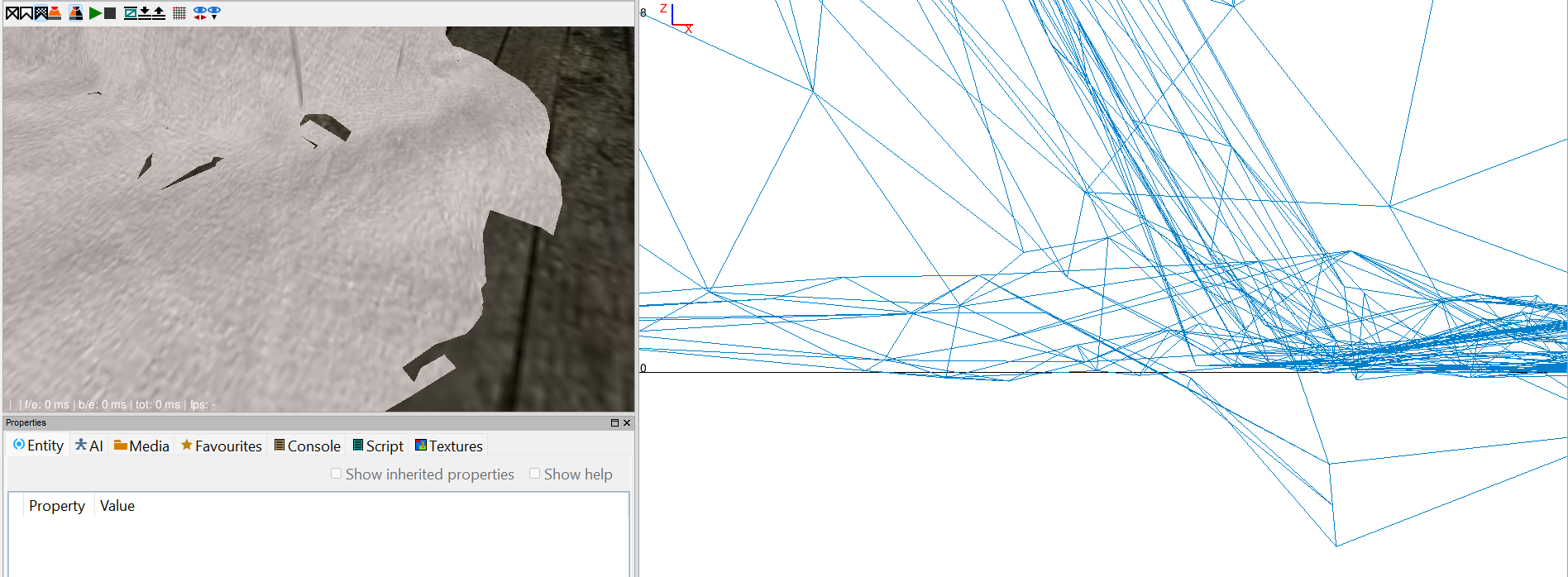The height and width of the screenshot is (577, 1568).
Task: Click the eye with red horizontal arrows
Action: pyautogui.click(x=199, y=12)
